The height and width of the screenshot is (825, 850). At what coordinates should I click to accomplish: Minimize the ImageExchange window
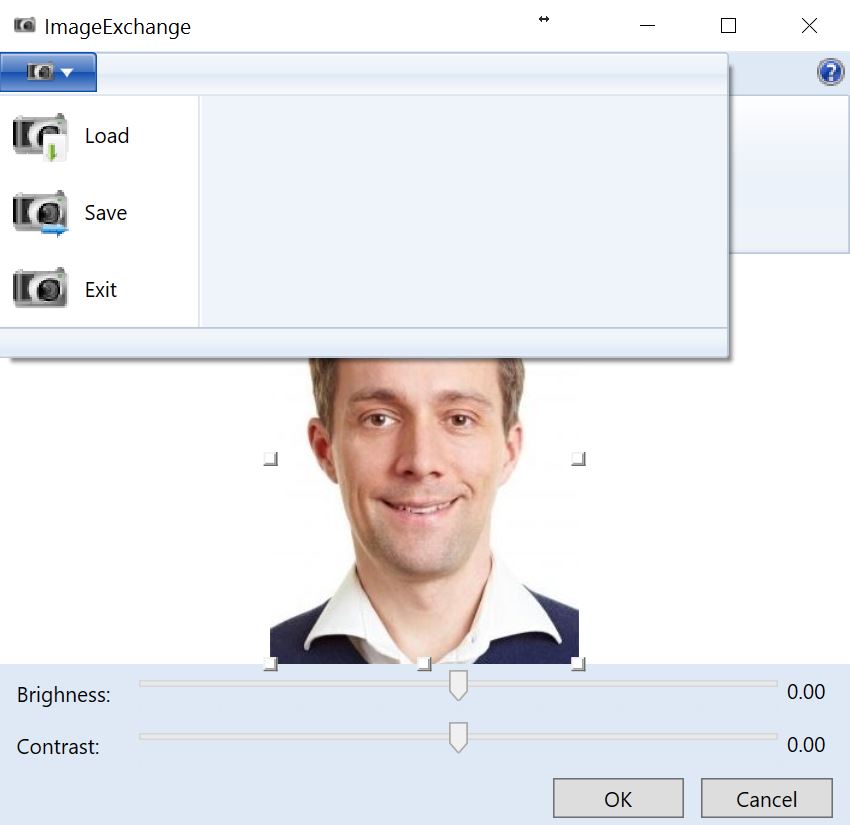(648, 26)
